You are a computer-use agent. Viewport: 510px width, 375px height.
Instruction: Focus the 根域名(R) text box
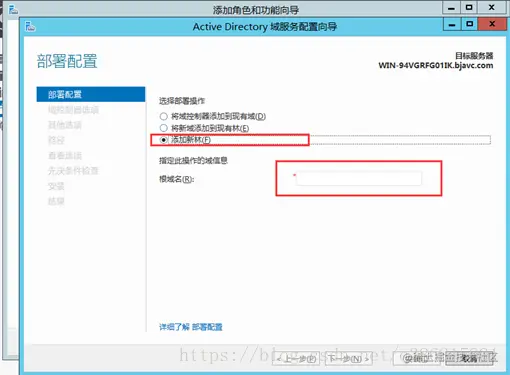click(359, 179)
